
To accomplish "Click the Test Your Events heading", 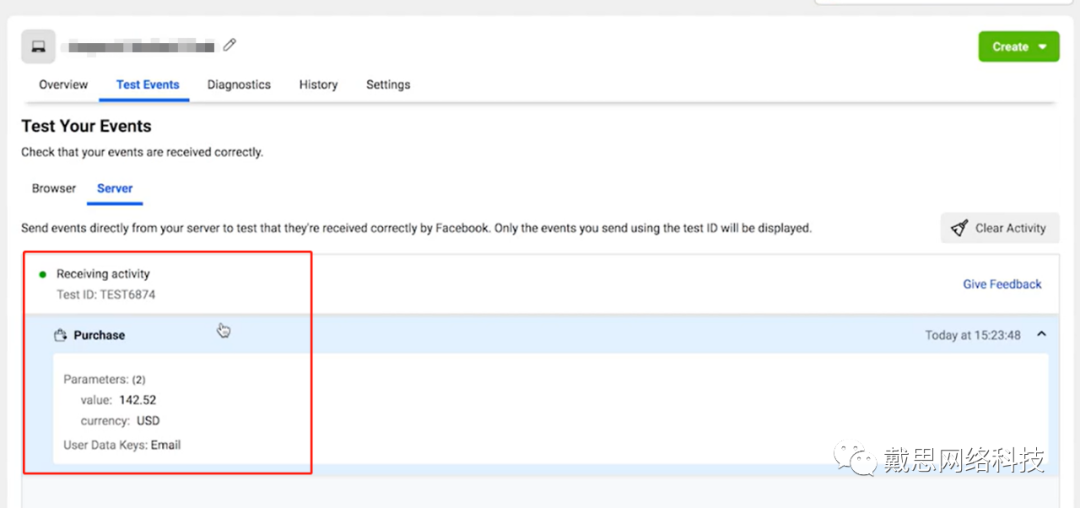I will tap(86, 126).
